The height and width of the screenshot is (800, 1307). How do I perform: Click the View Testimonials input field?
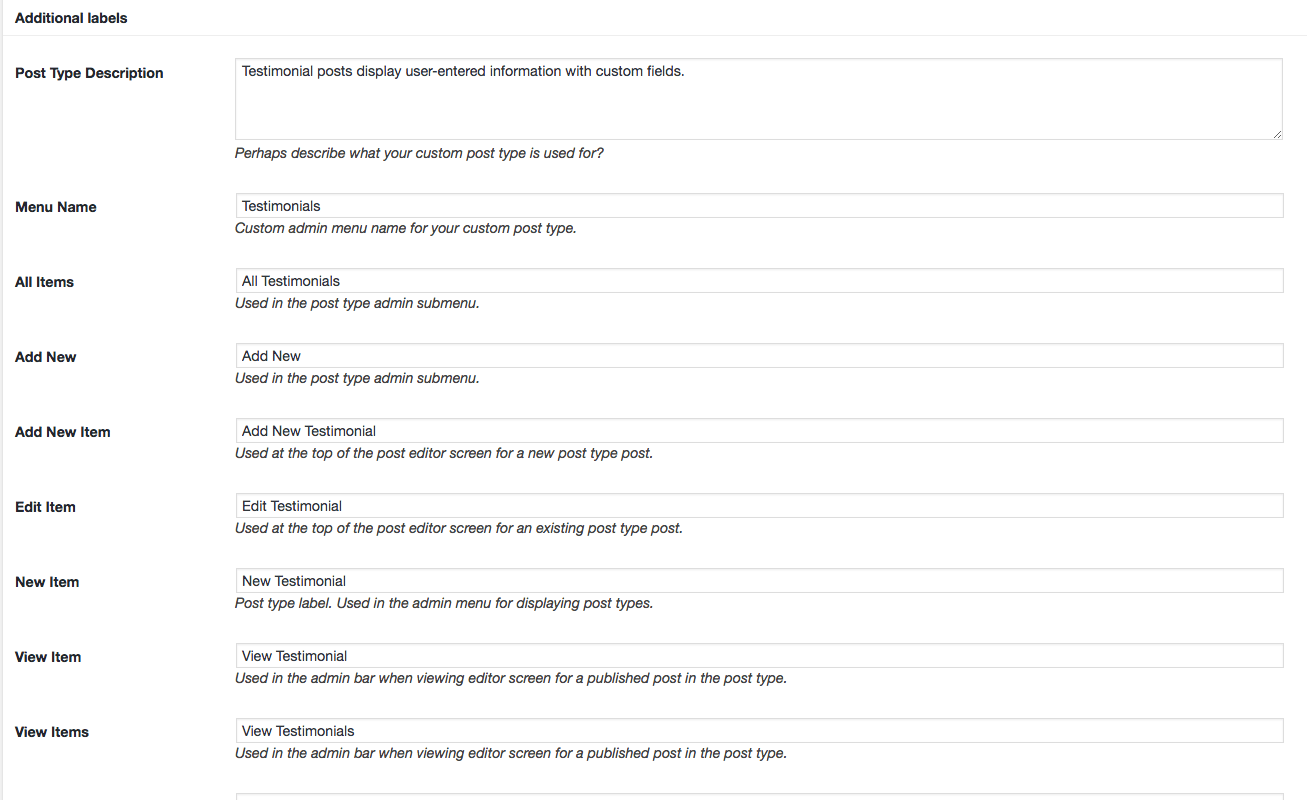pyautogui.click(x=759, y=731)
